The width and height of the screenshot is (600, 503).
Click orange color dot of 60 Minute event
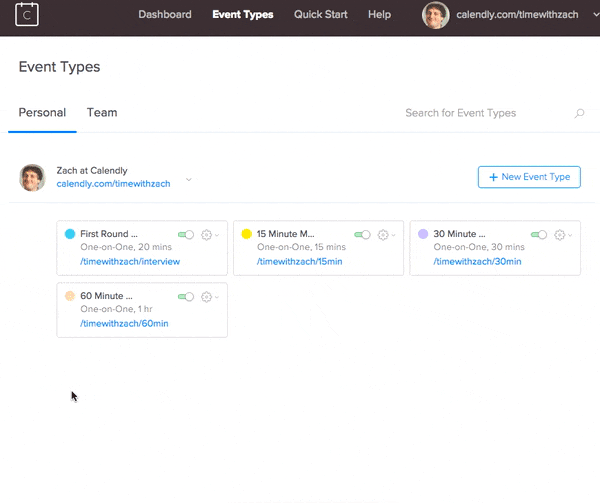pos(70,296)
